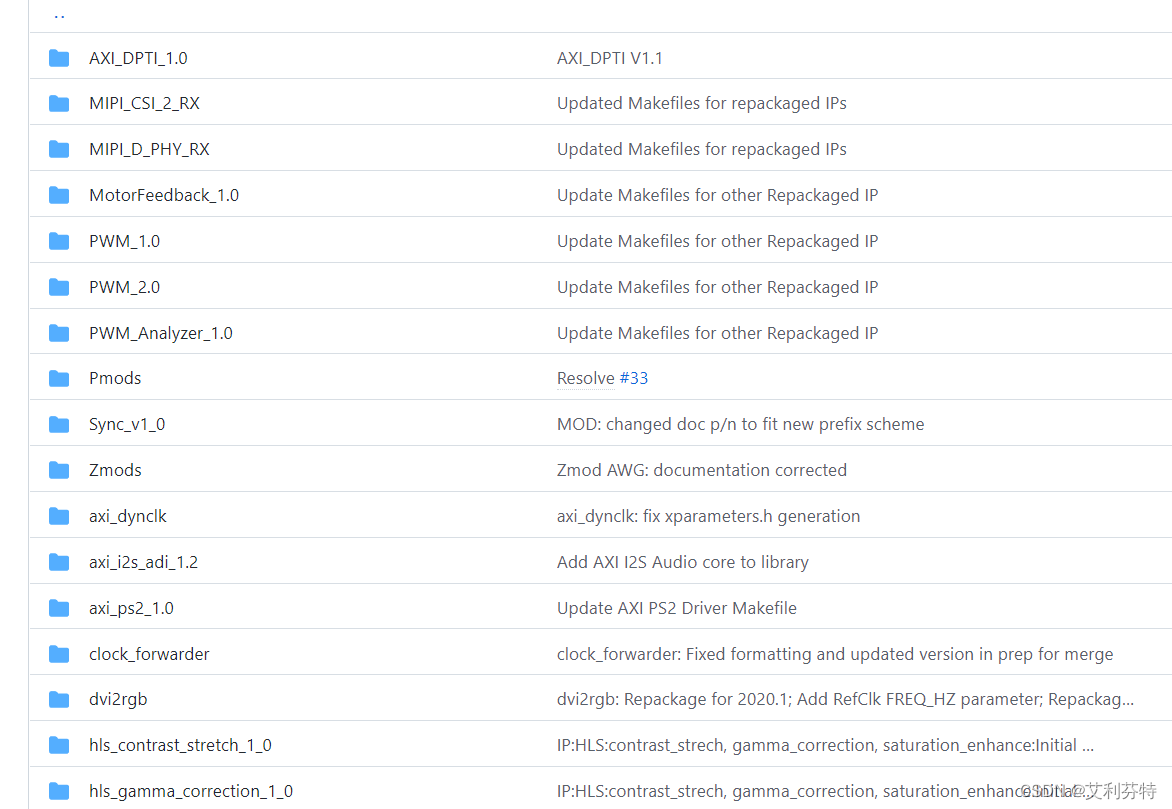The height and width of the screenshot is (809, 1172).
Task: Click the 'Resolve' commit message text
Action: (586, 378)
